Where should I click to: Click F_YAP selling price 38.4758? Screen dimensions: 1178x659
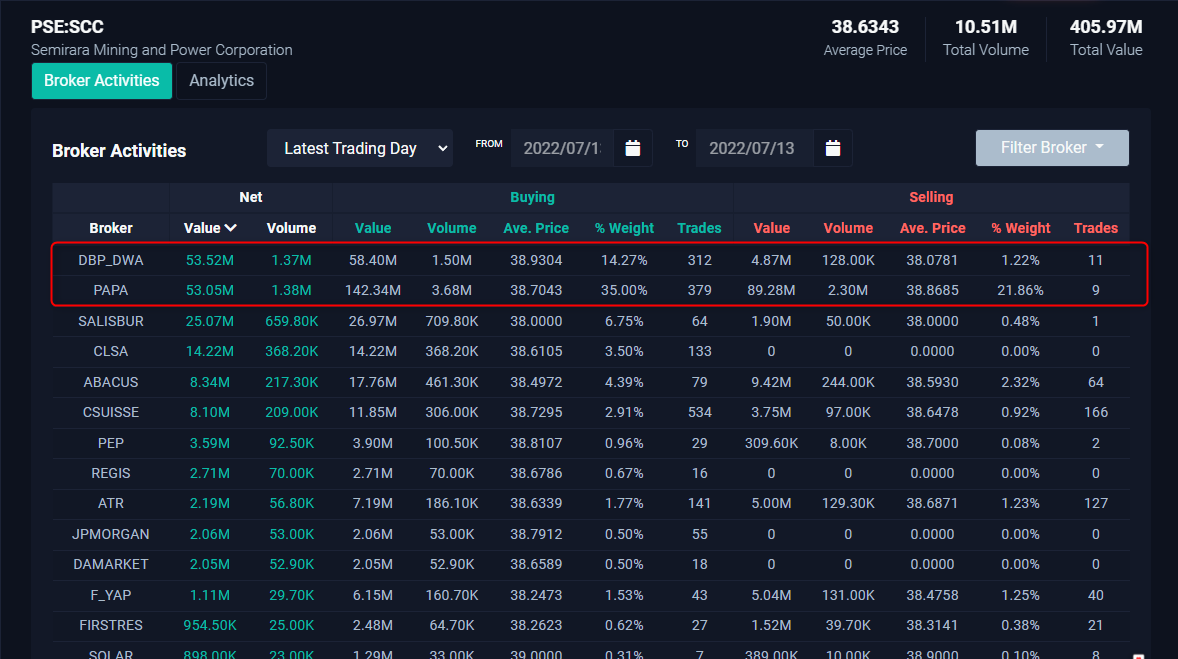coord(932,594)
